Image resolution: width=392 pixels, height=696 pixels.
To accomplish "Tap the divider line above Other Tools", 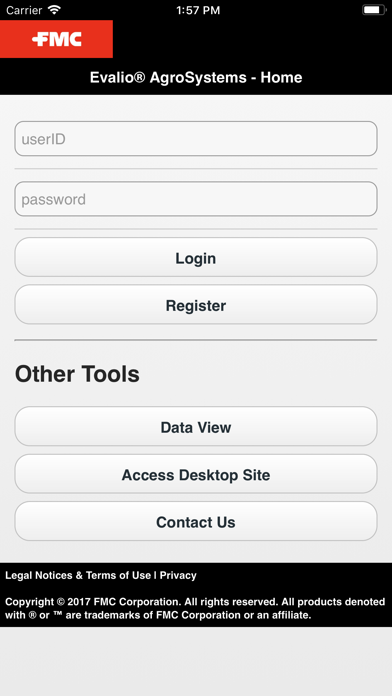I will 196,340.
